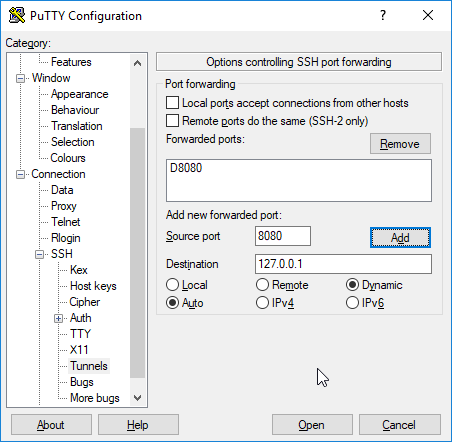Collapse the SSH tree node
This screenshot has height=442, width=452.
pos(39,255)
